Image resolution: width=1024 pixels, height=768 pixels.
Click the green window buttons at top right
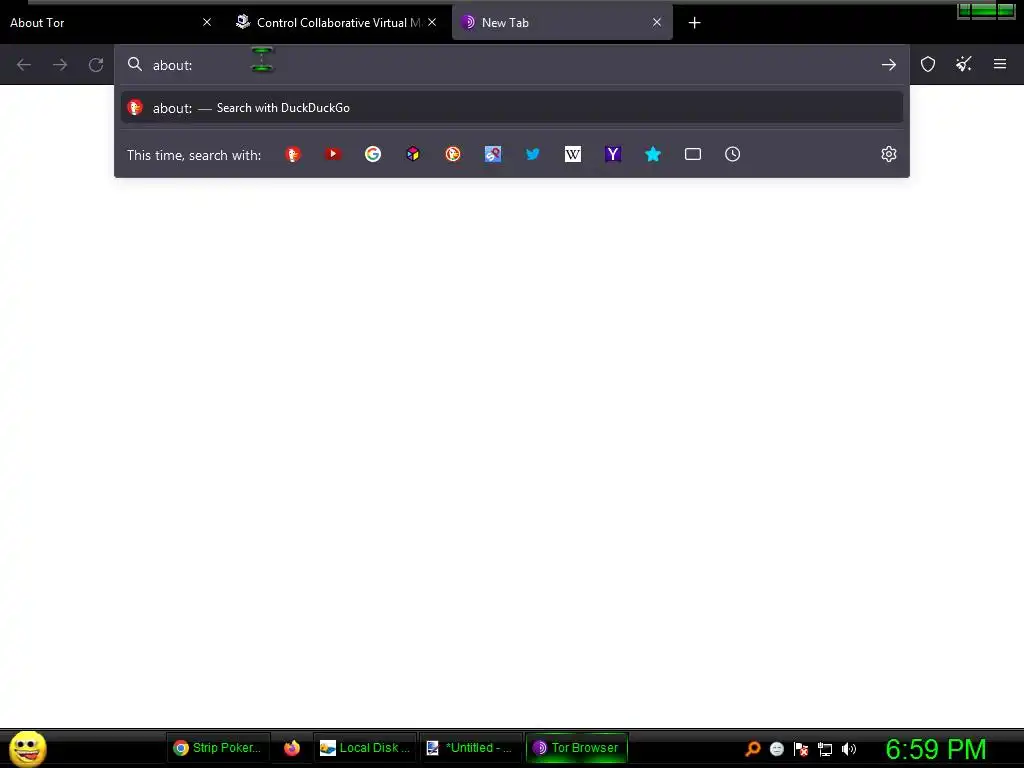point(985,10)
